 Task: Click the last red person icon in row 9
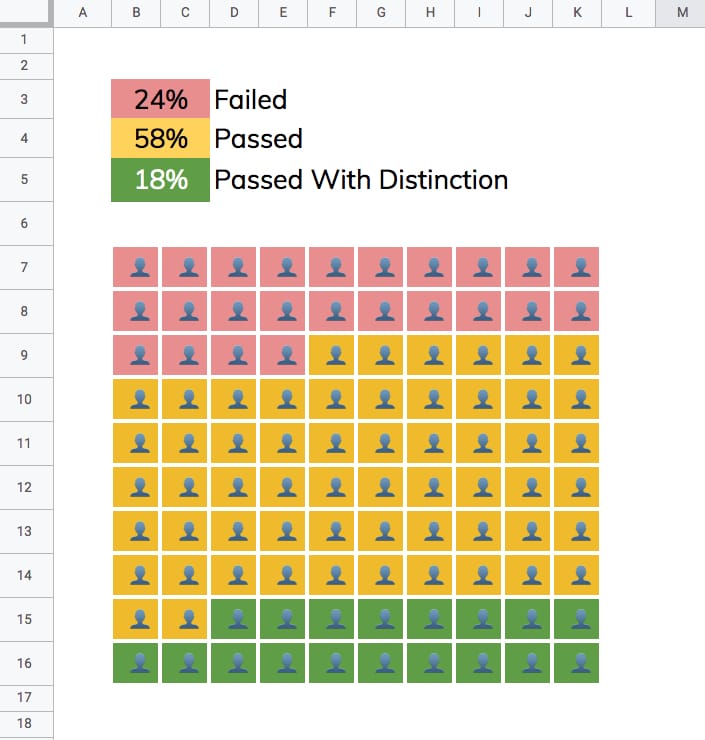point(283,356)
